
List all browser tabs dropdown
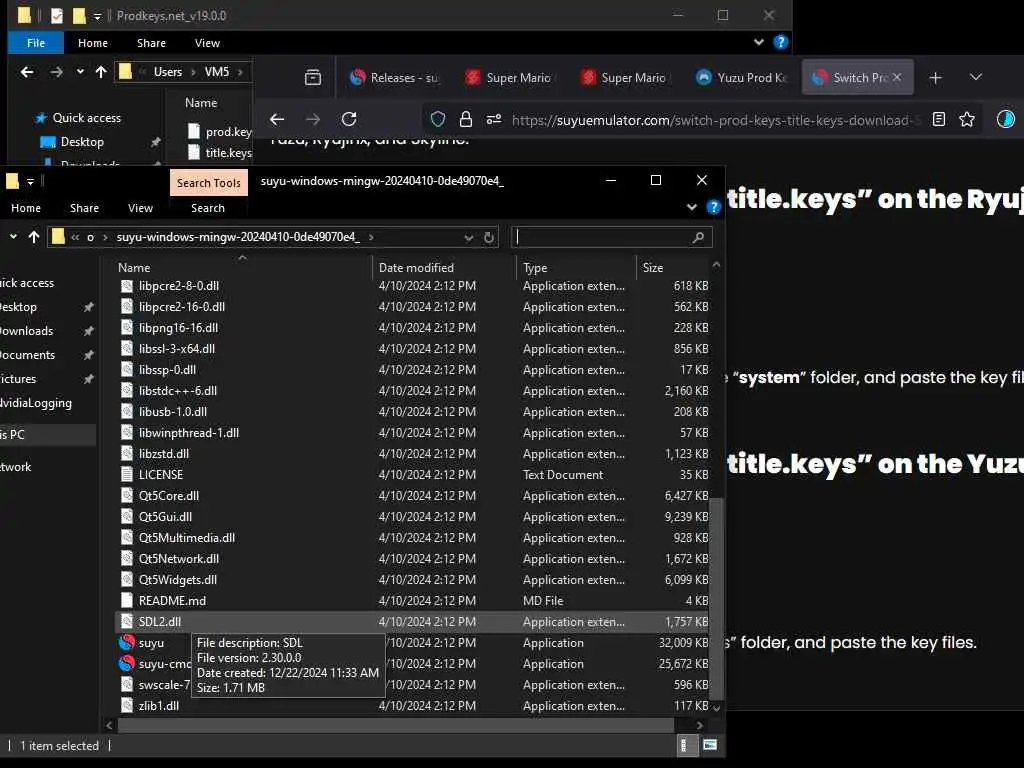click(976, 77)
